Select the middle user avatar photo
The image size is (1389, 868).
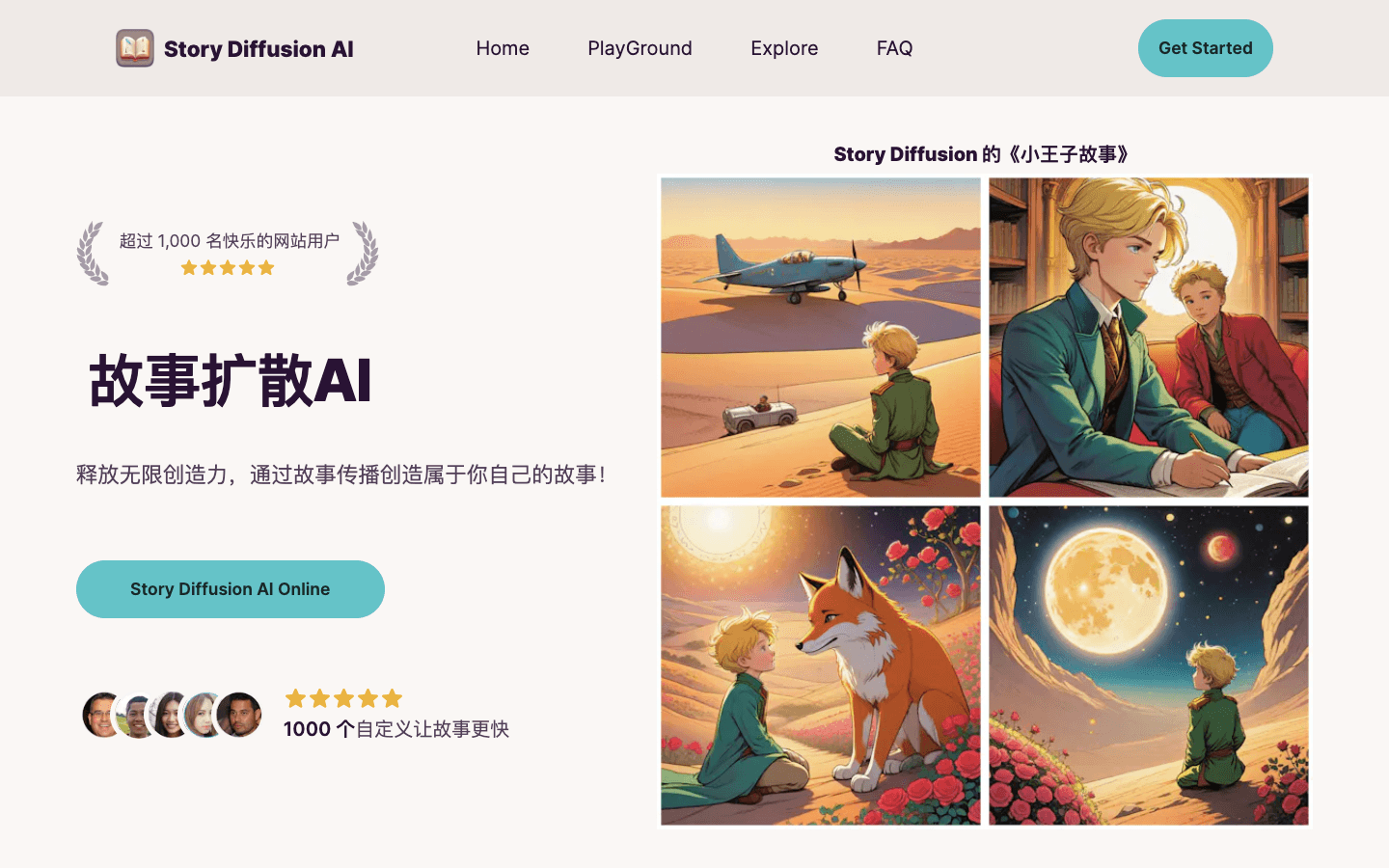[x=171, y=715]
